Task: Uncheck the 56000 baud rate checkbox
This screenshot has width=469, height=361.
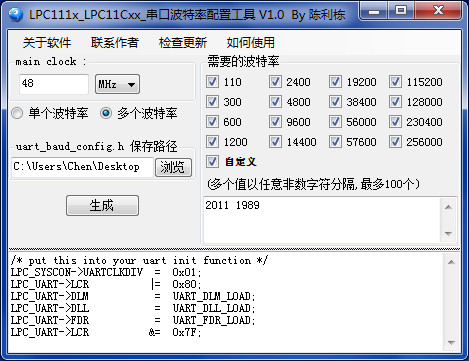Action: click(335, 122)
